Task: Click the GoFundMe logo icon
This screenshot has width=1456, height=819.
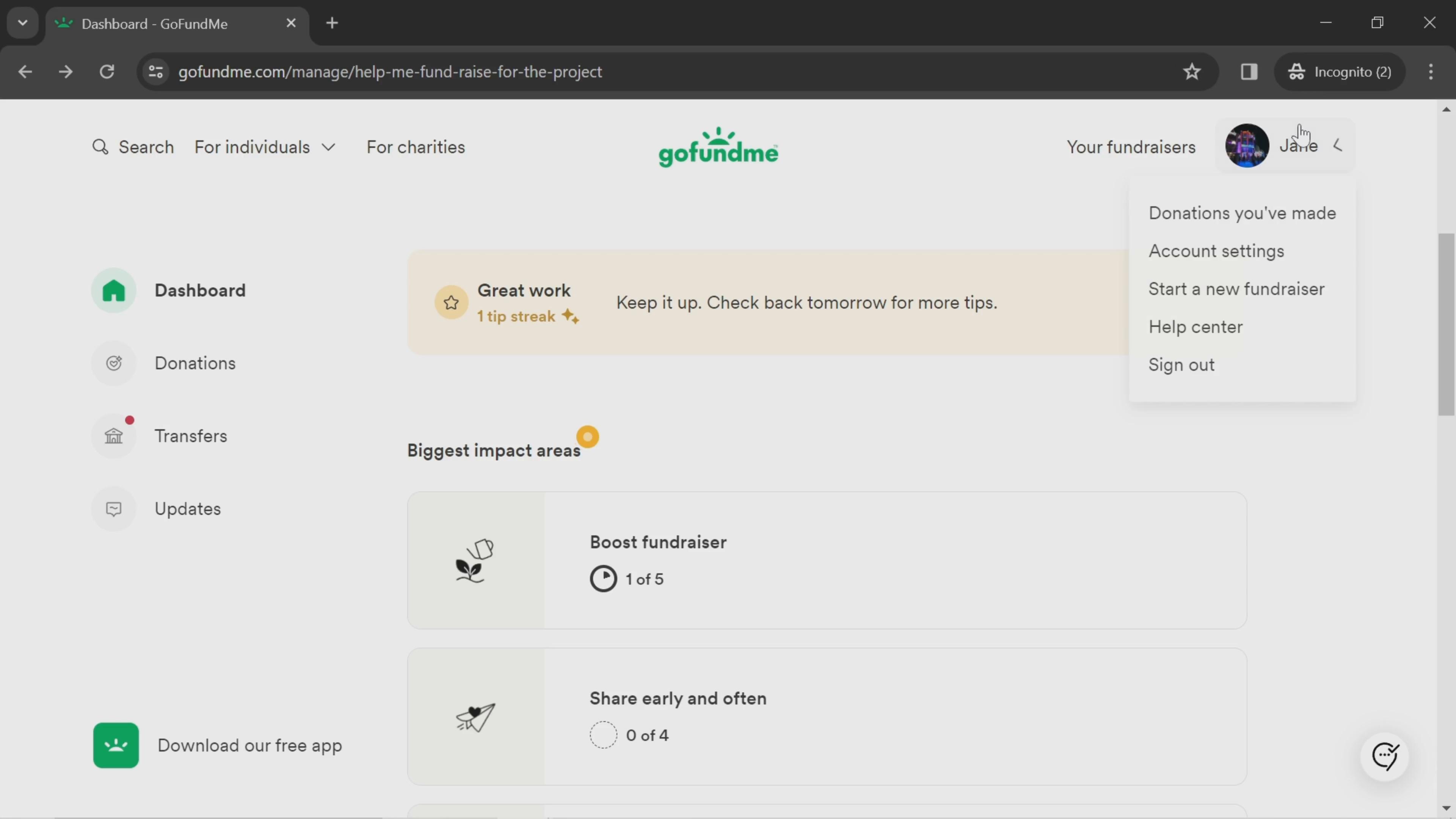Action: [x=718, y=147]
